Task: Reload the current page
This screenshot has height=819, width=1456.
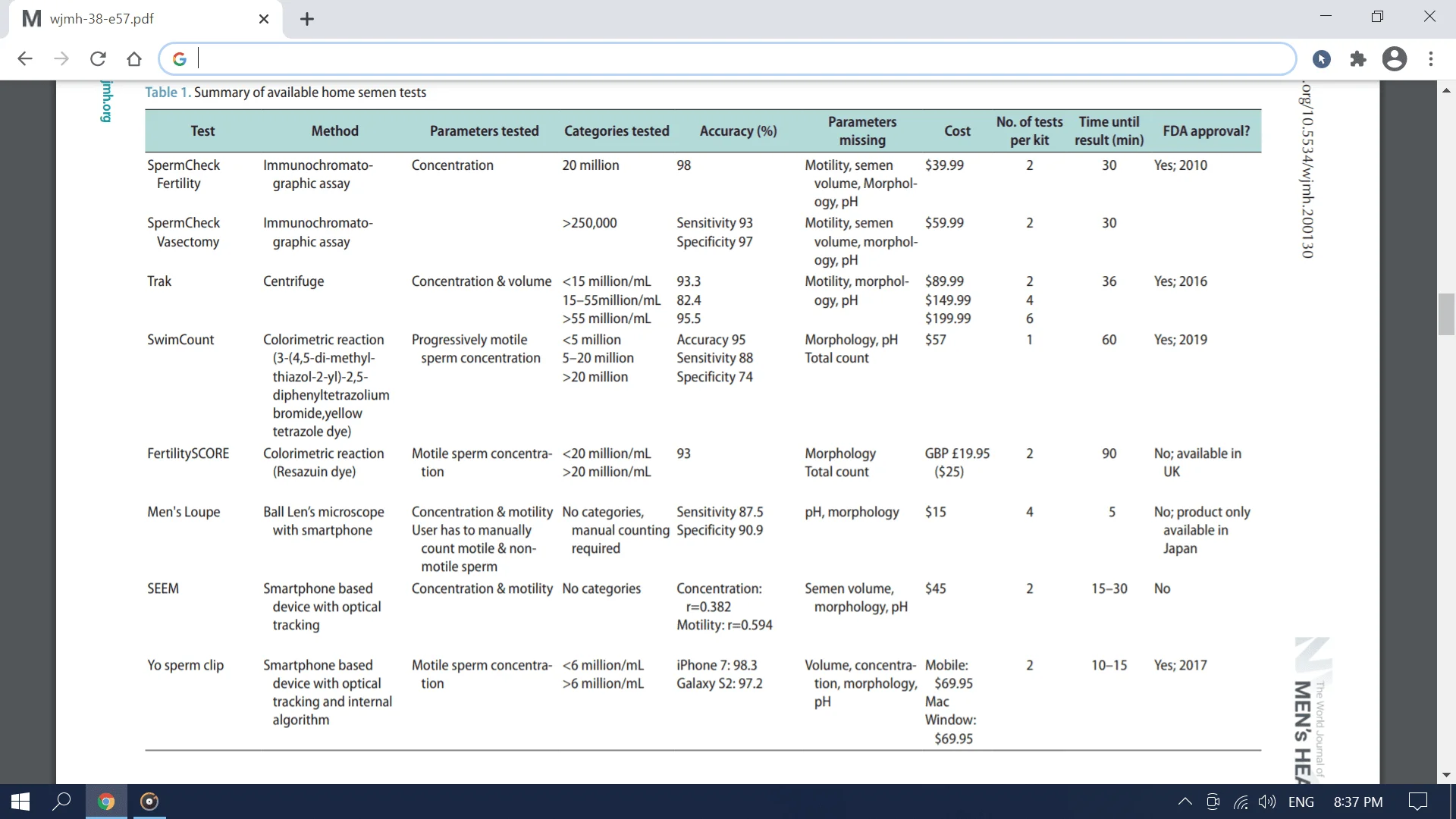Action: (x=98, y=59)
